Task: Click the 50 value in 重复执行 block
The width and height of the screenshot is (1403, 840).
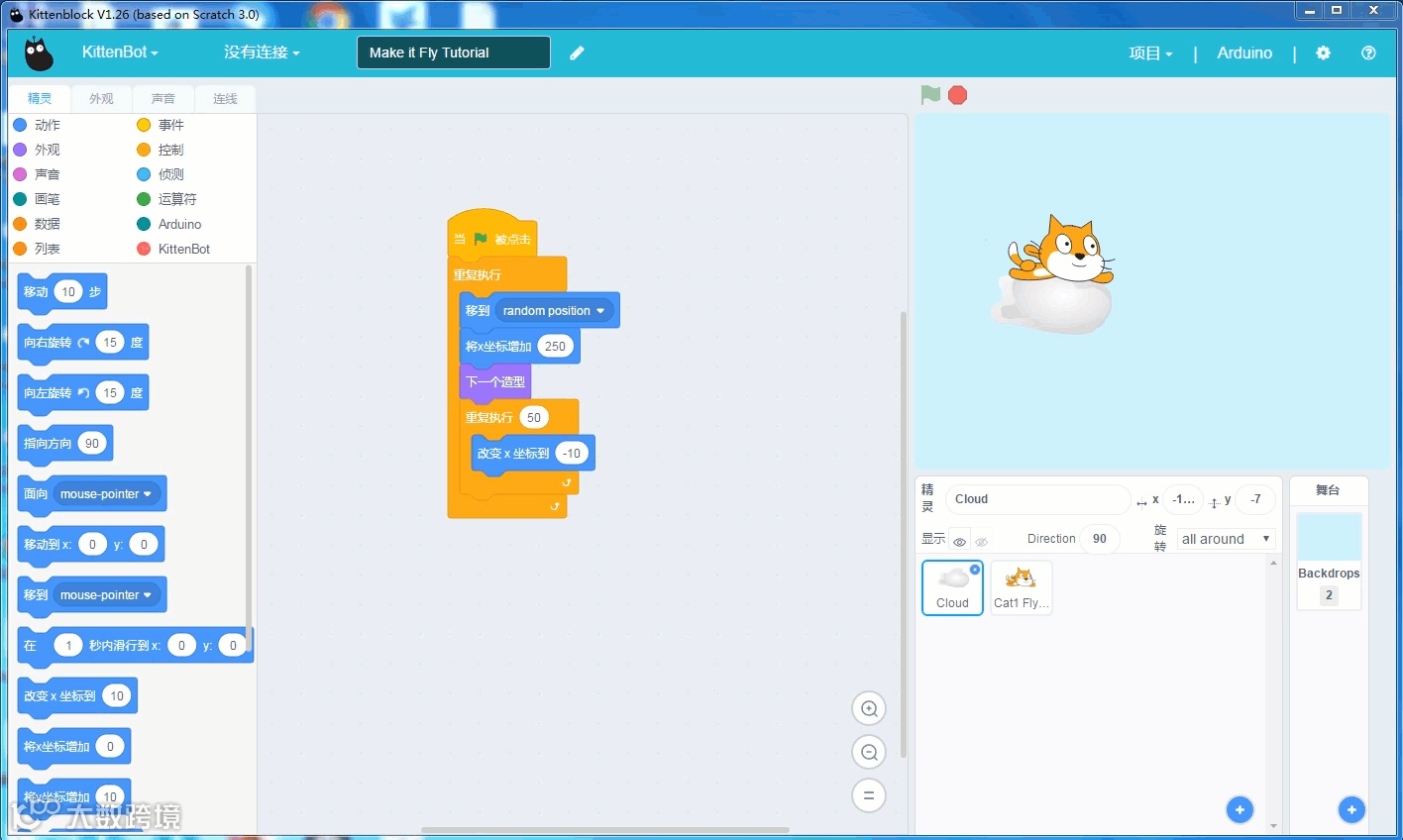Action: 534,418
